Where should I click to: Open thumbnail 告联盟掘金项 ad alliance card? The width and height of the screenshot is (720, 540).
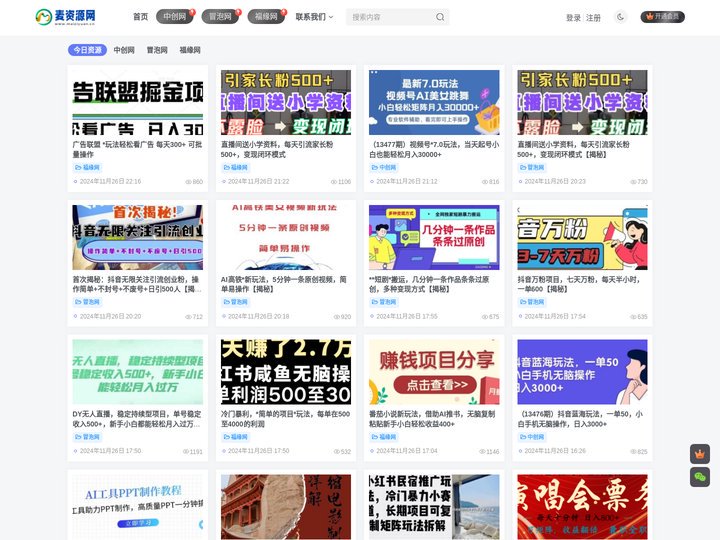pos(138,102)
